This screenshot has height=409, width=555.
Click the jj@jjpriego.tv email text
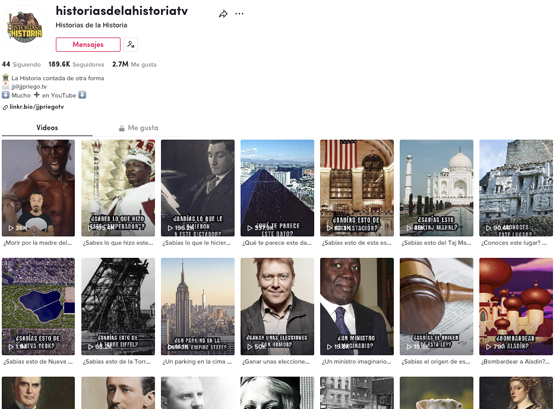click(x=29, y=87)
